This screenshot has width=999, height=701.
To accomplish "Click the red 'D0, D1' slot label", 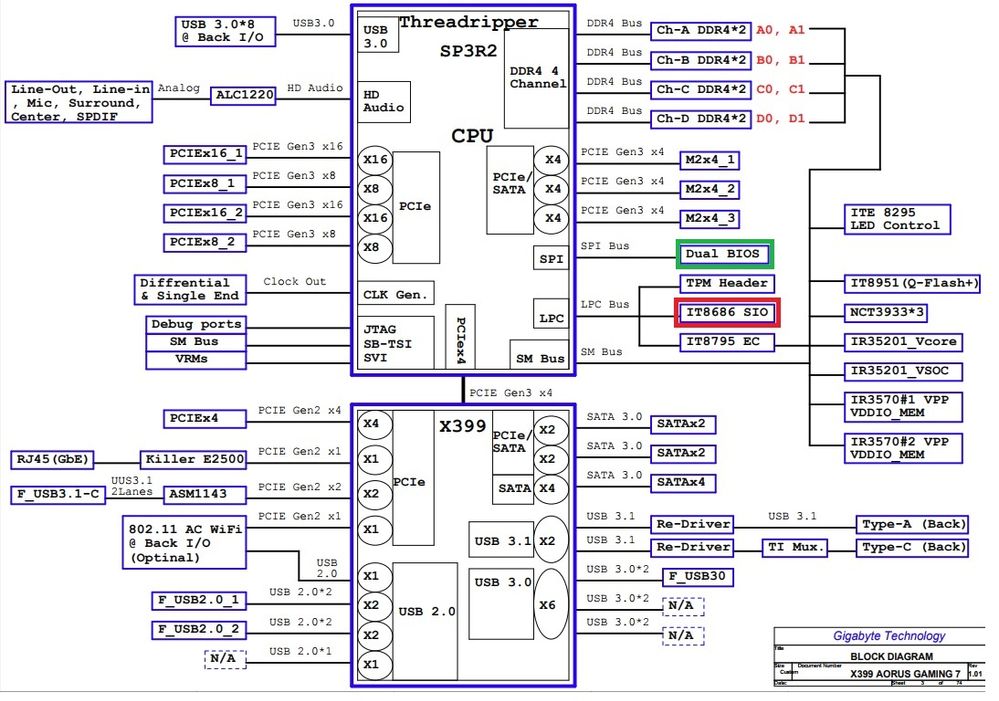I will tap(780, 119).
